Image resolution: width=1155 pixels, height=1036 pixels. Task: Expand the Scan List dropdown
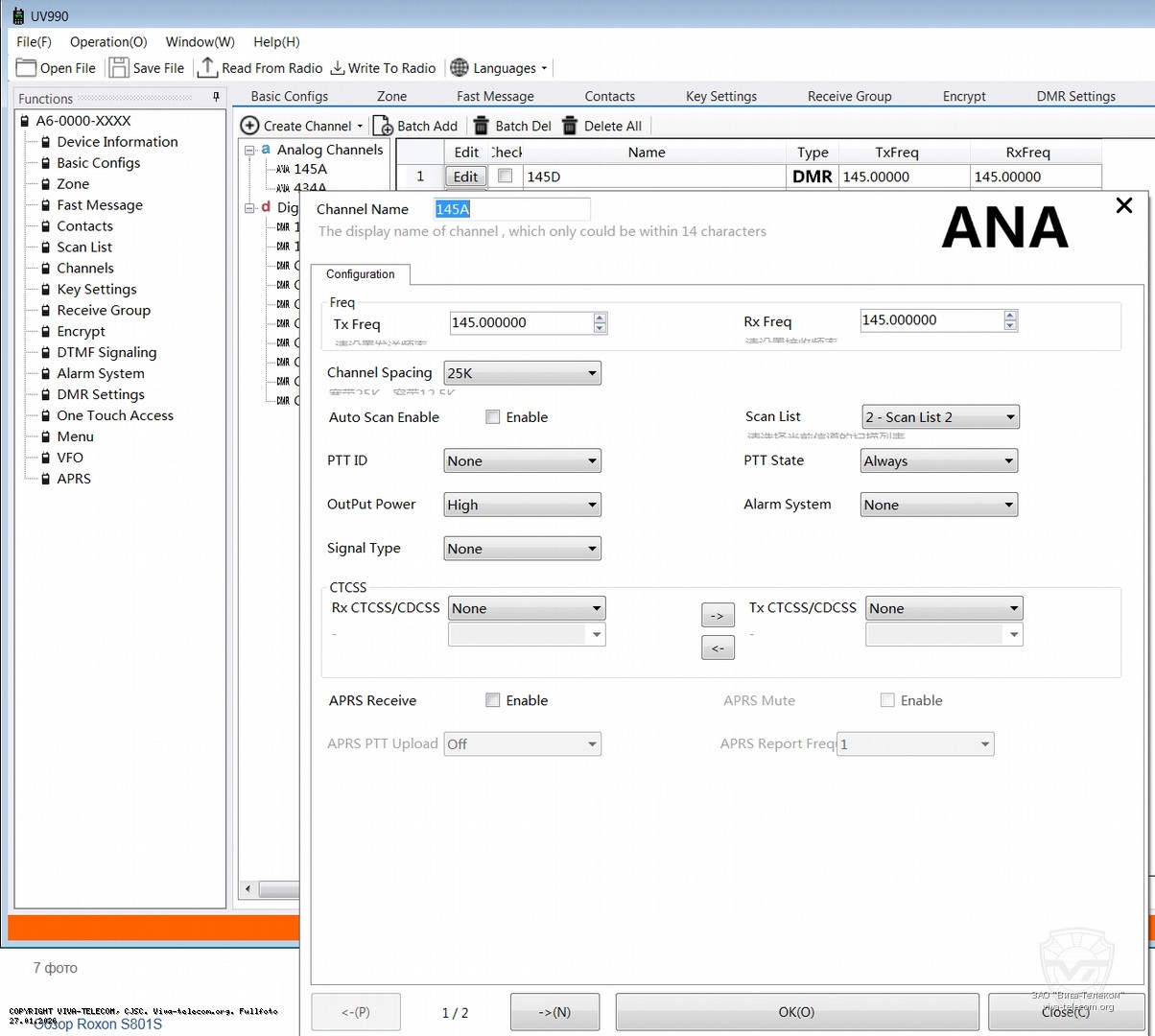[940, 417]
